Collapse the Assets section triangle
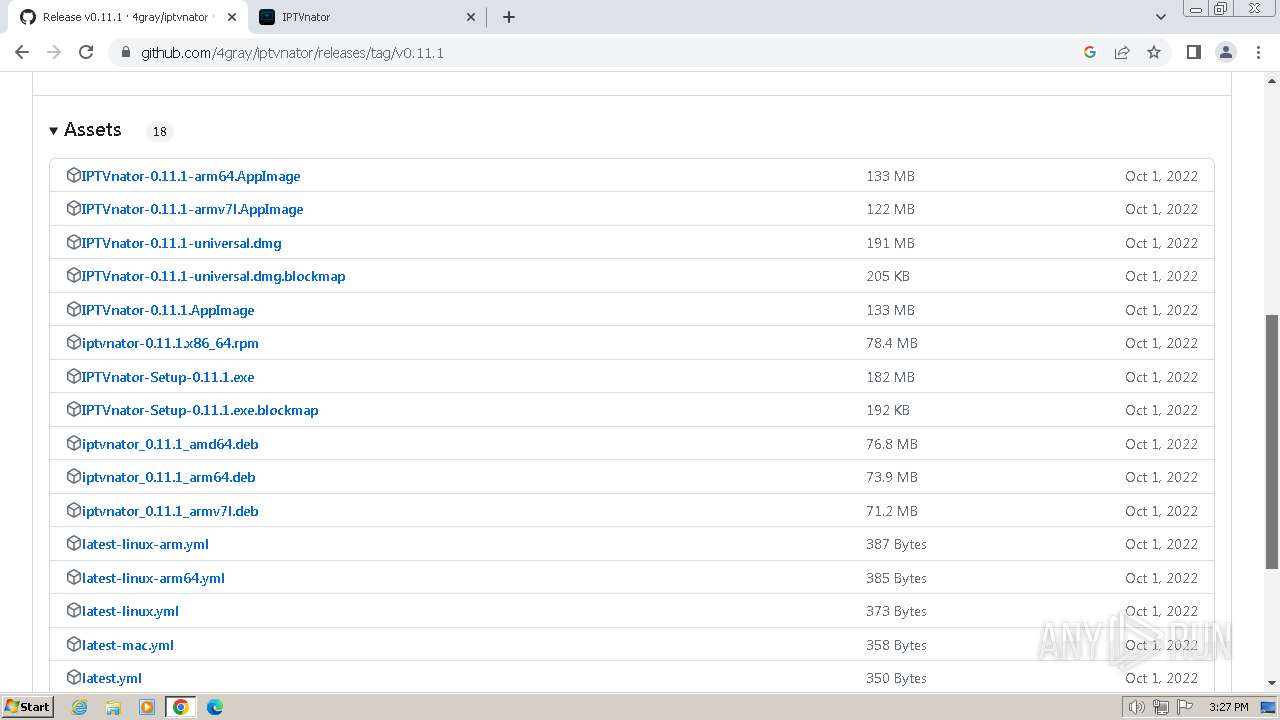The height and width of the screenshot is (720, 1280). (x=54, y=131)
